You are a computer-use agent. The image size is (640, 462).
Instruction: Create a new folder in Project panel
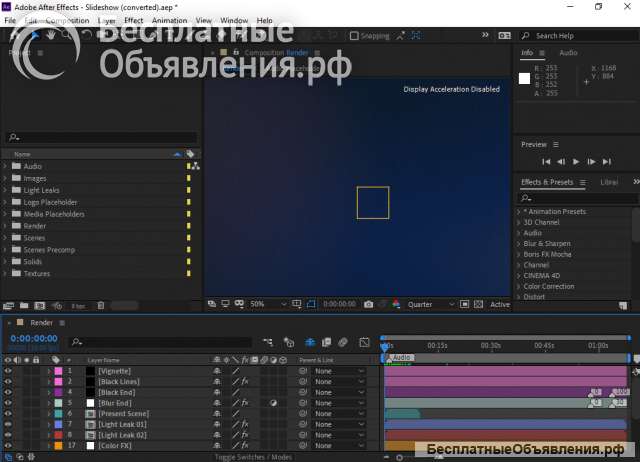[x=24, y=305]
